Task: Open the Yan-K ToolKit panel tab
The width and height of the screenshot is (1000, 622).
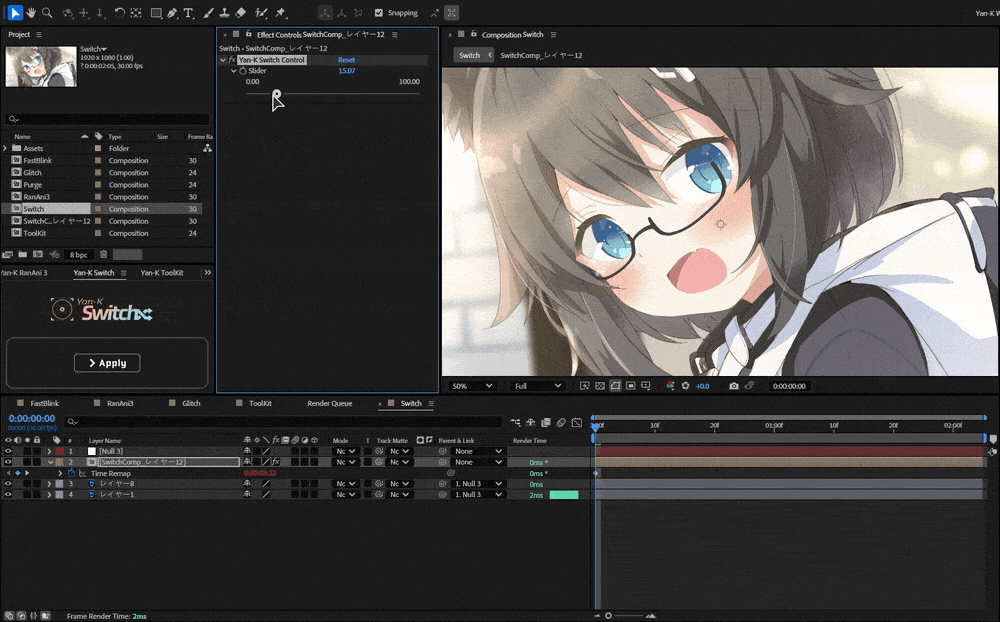Action: click(162, 272)
